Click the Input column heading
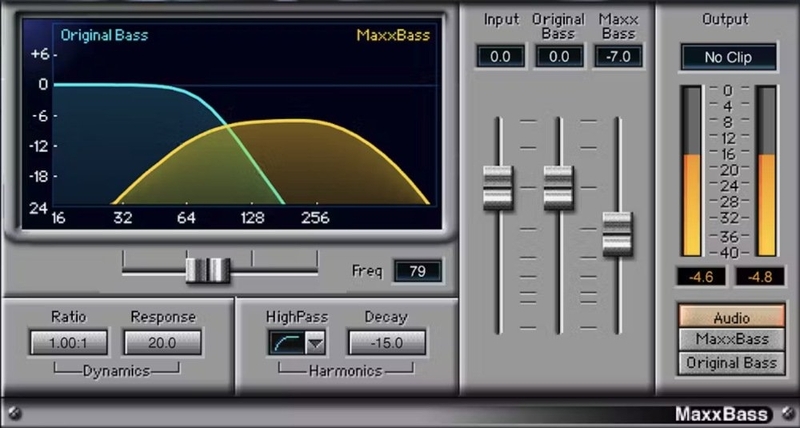 502,20
